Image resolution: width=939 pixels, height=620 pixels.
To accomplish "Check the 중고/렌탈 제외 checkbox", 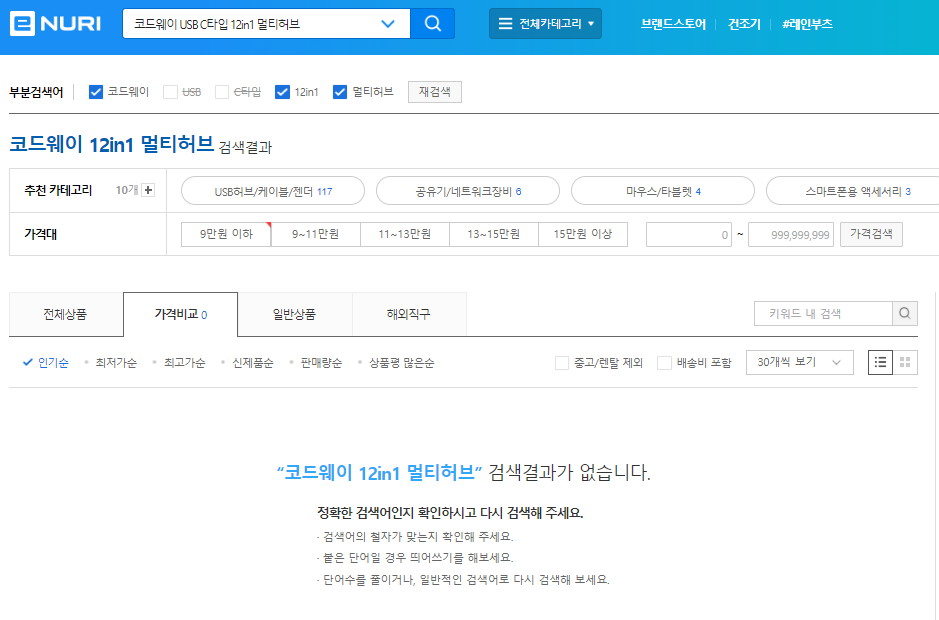I will [x=562, y=363].
